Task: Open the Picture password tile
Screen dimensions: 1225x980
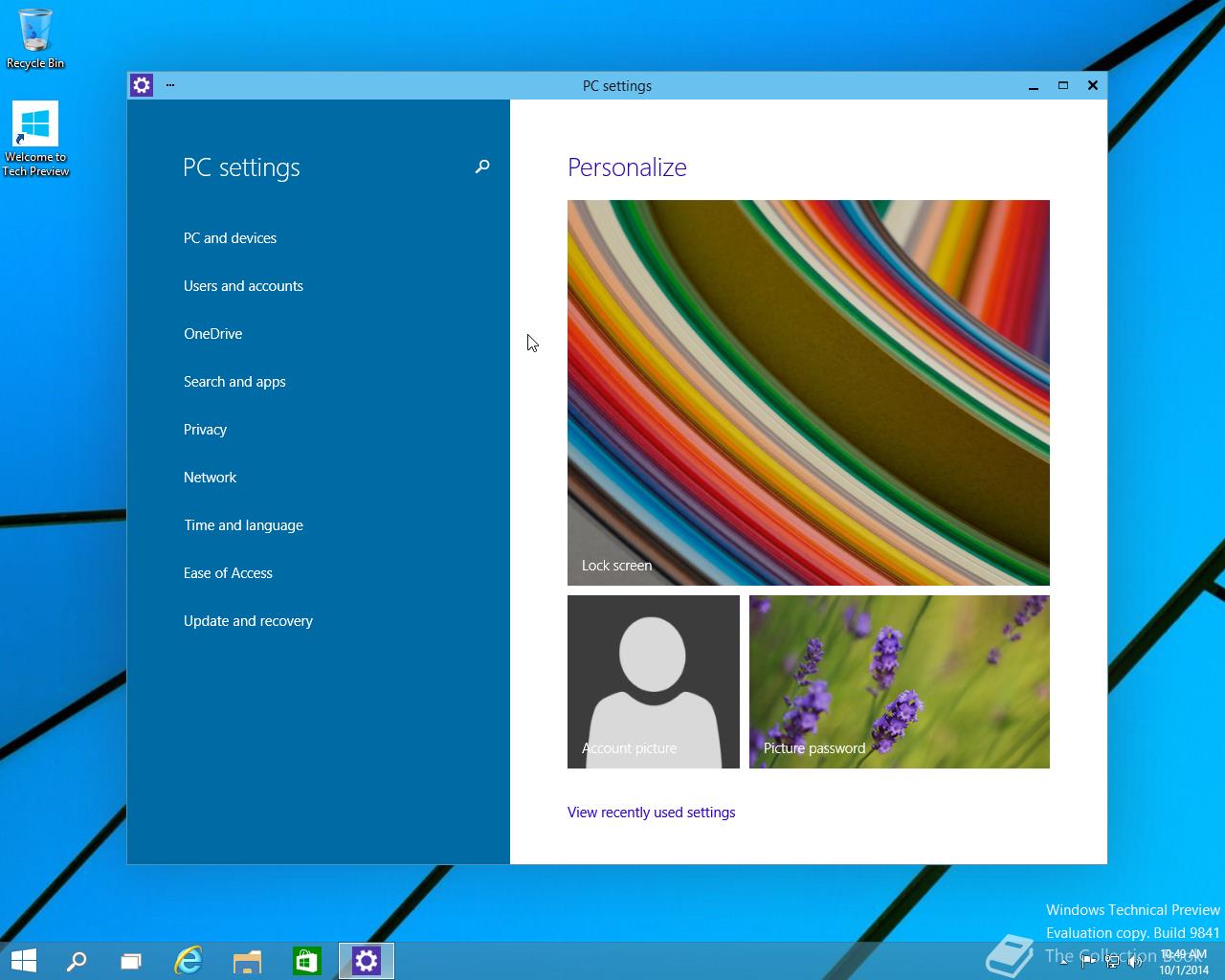Action: [900, 681]
